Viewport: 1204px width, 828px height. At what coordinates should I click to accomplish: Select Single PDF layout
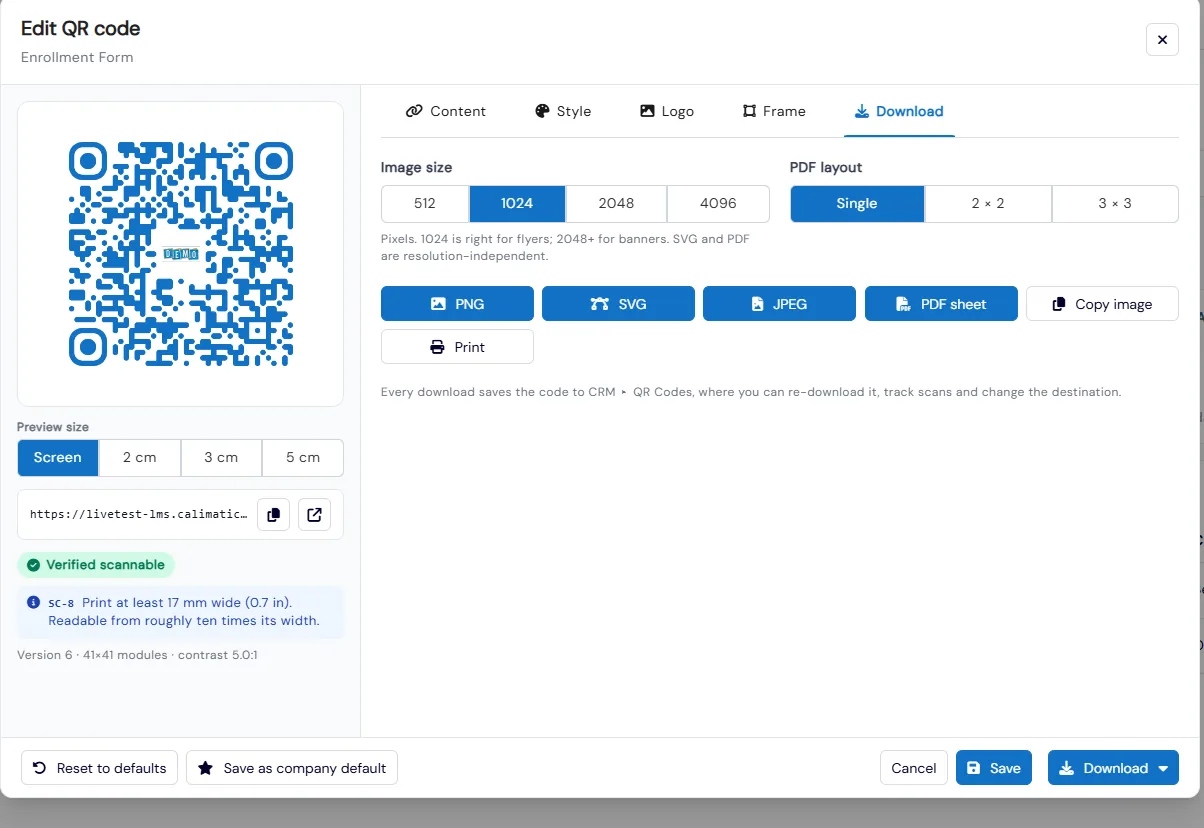(857, 203)
